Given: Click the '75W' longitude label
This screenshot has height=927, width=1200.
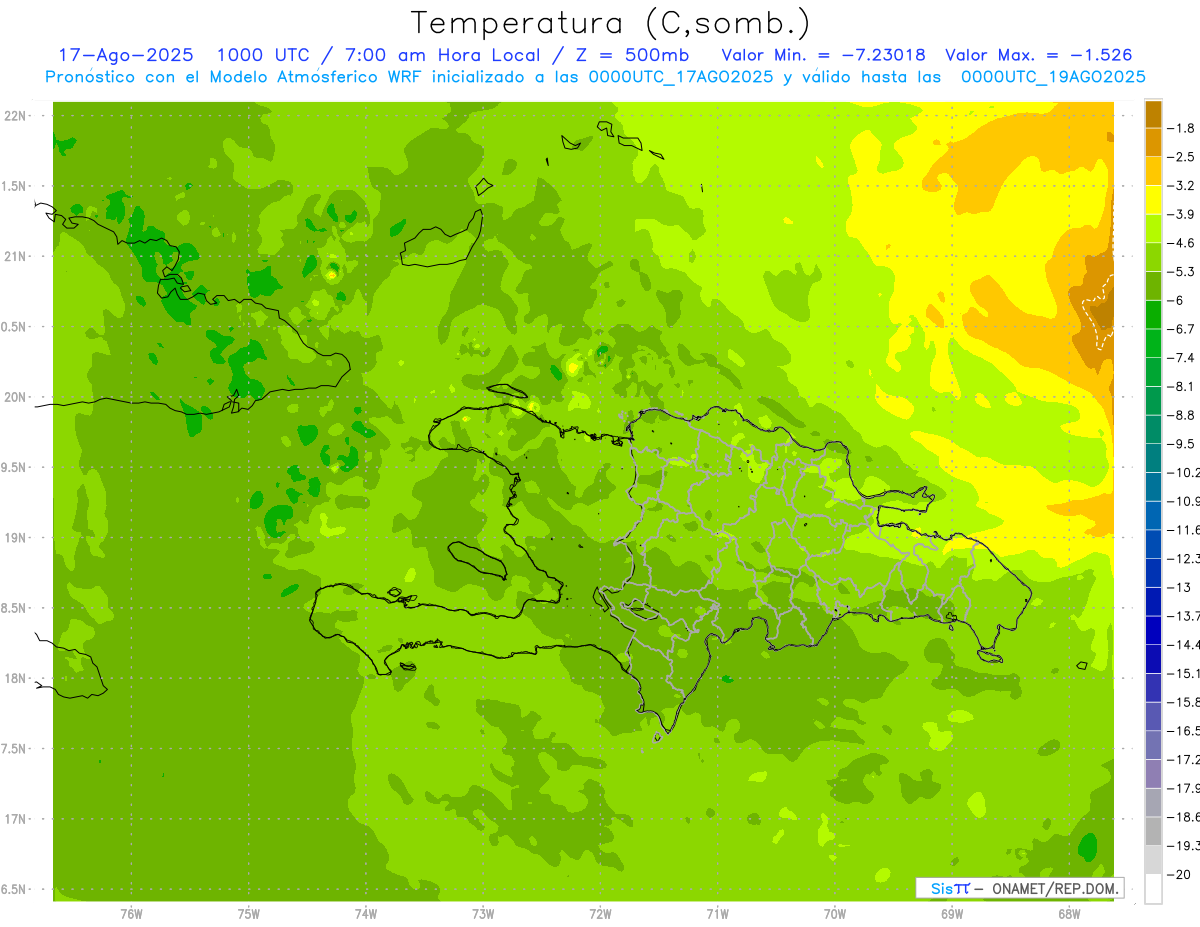Looking at the screenshot, I should 249,914.
